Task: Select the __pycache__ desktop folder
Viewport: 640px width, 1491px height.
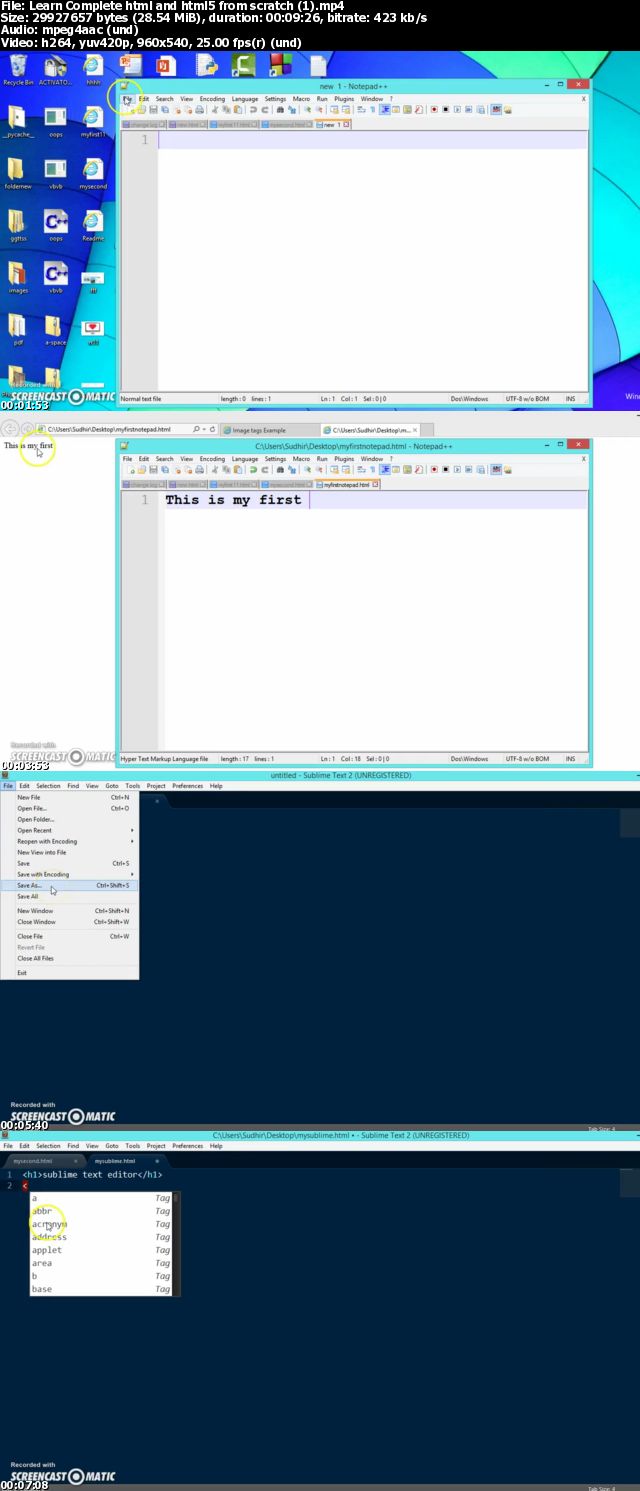Action: [x=18, y=121]
